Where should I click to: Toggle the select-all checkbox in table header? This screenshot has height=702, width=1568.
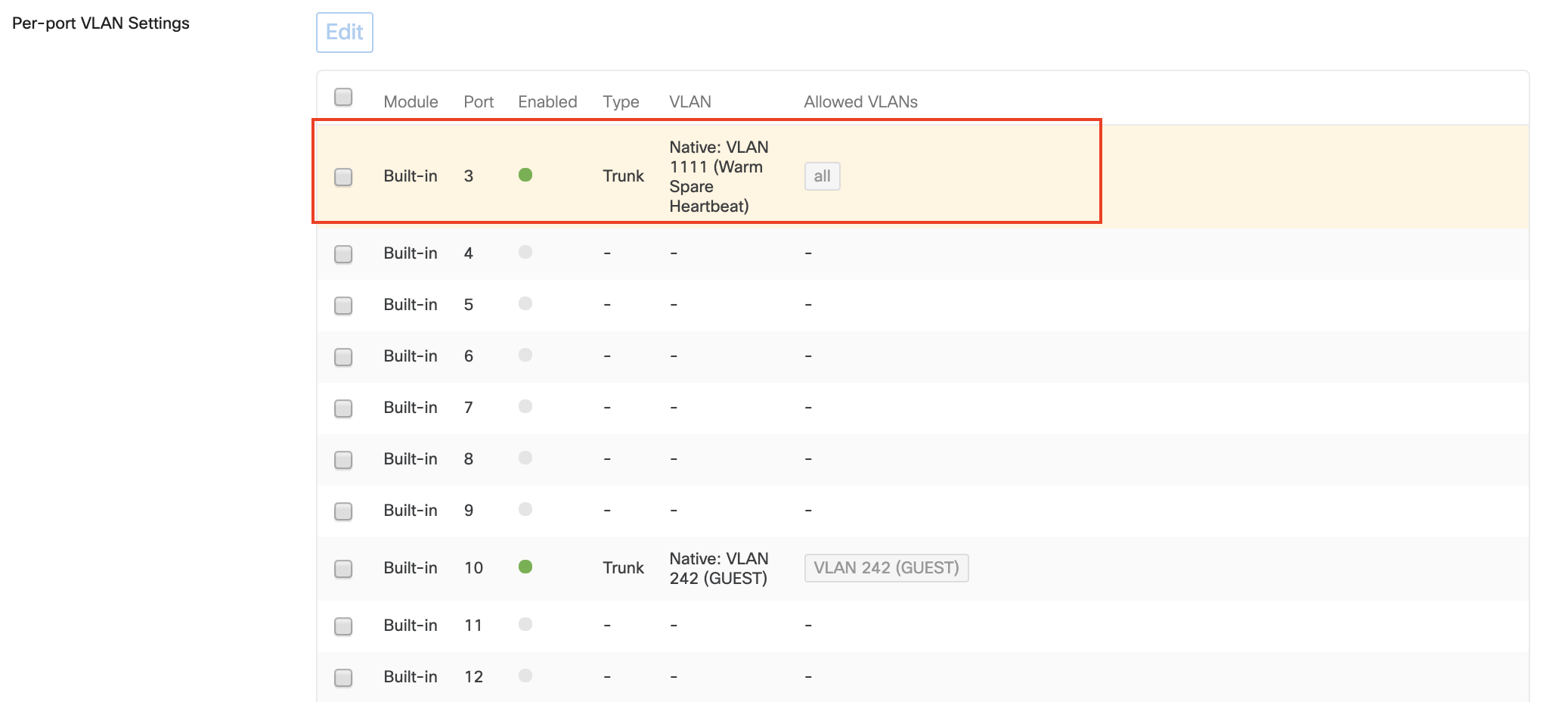coord(343,98)
